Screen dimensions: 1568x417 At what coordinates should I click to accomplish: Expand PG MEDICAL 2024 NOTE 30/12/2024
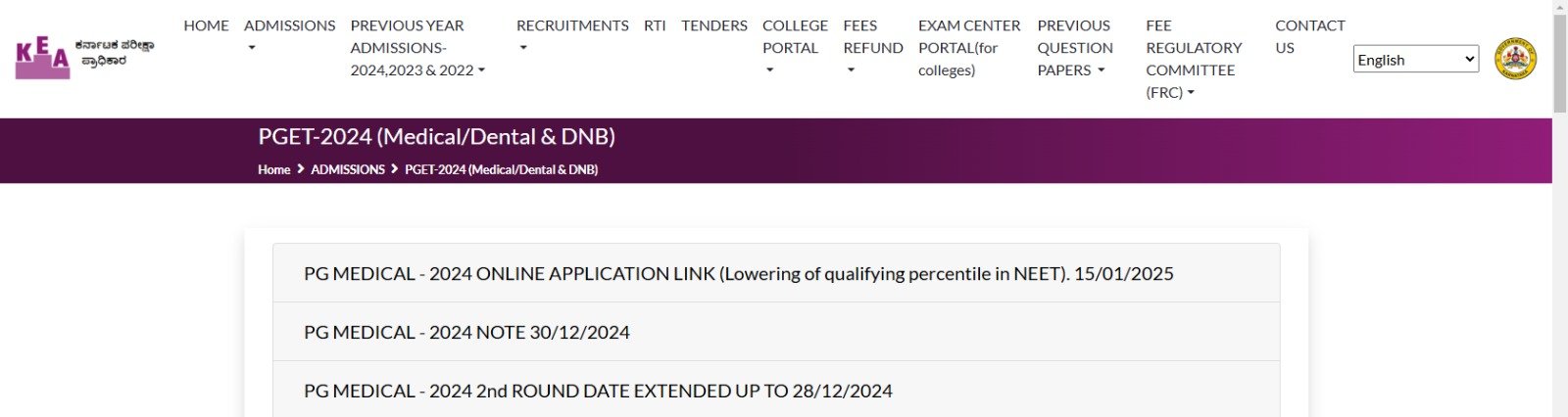tap(466, 333)
